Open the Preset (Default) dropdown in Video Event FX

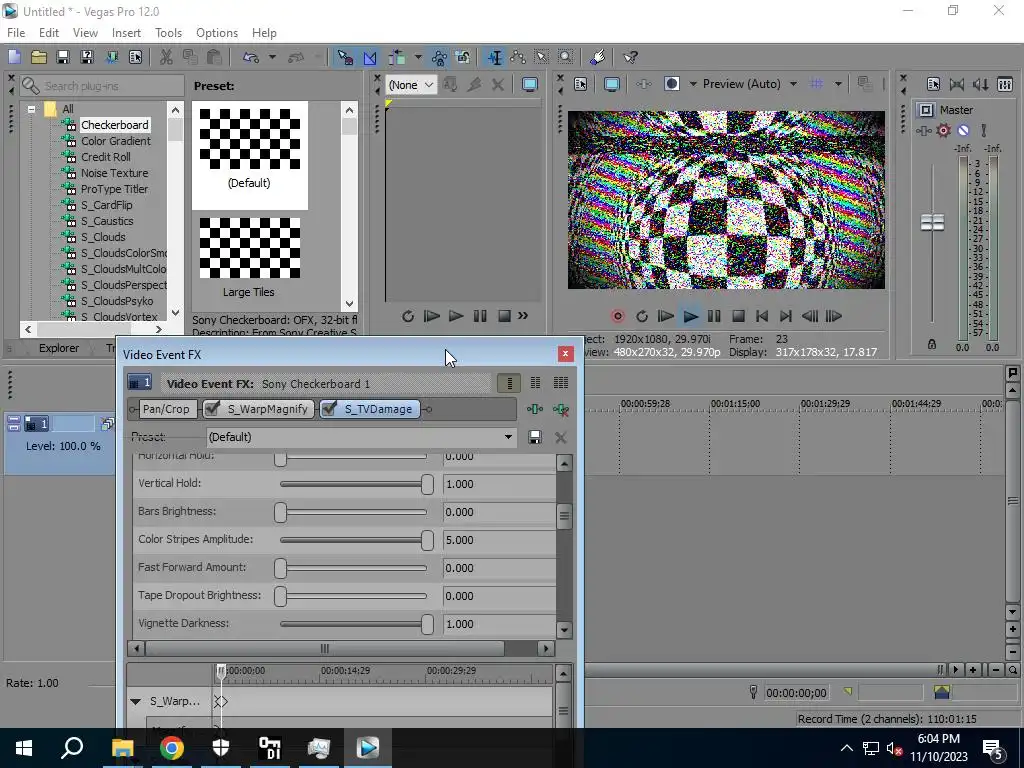tap(361, 437)
